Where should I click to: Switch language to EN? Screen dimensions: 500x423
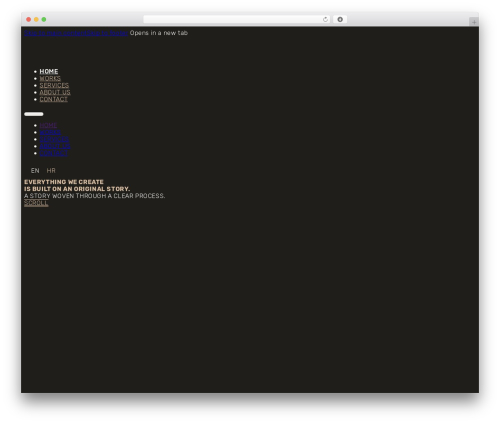pyautogui.click(x=35, y=171)
